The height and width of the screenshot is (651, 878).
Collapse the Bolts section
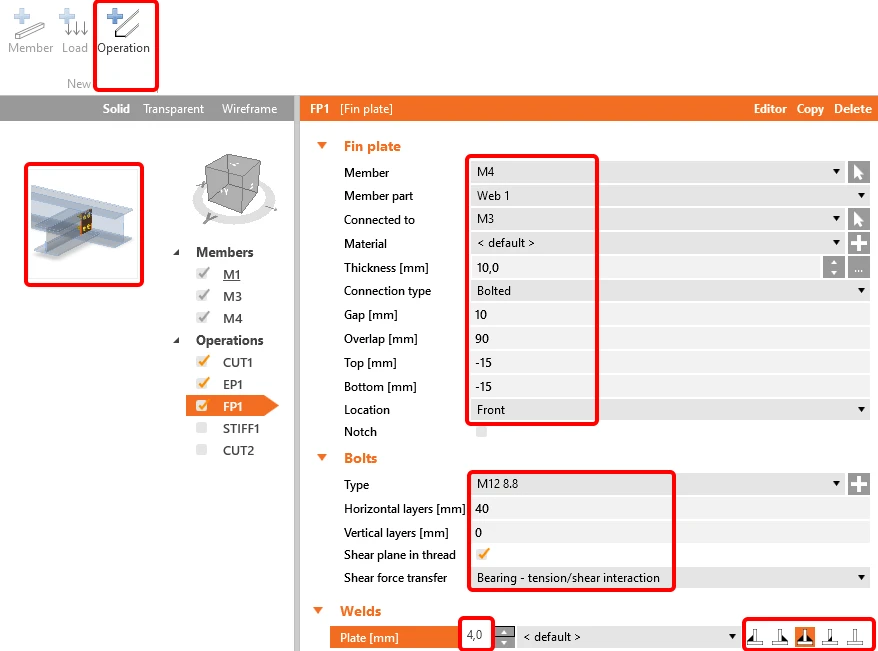(x=322, y=457)
